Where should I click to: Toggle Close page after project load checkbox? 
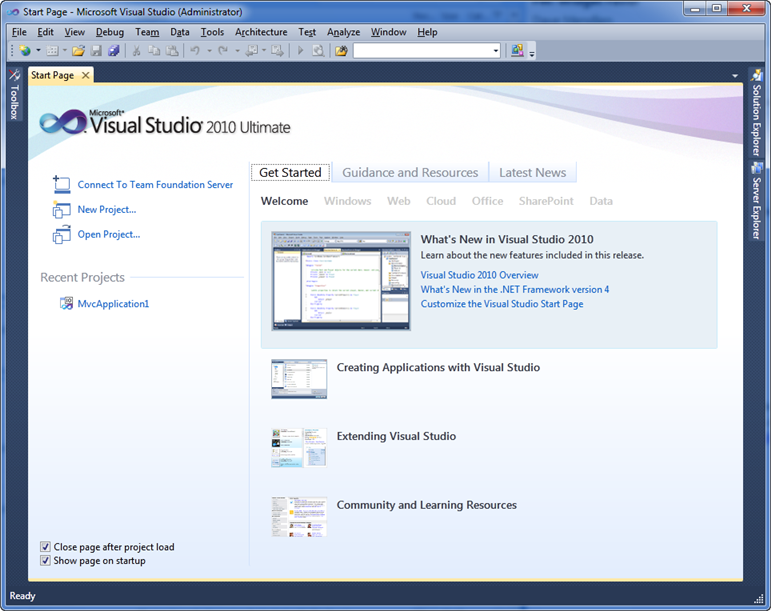[45, 547]
